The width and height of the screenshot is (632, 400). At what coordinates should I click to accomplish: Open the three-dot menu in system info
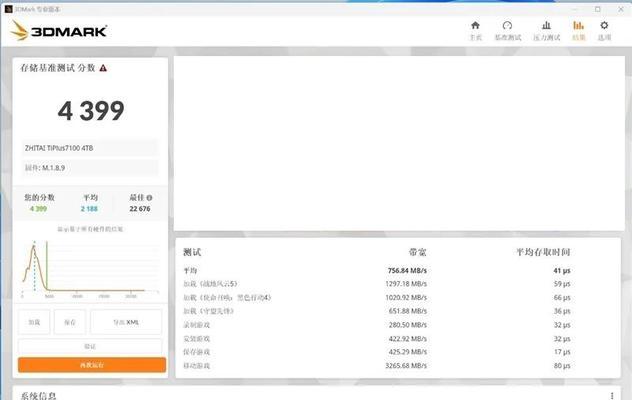click(612, 396)
